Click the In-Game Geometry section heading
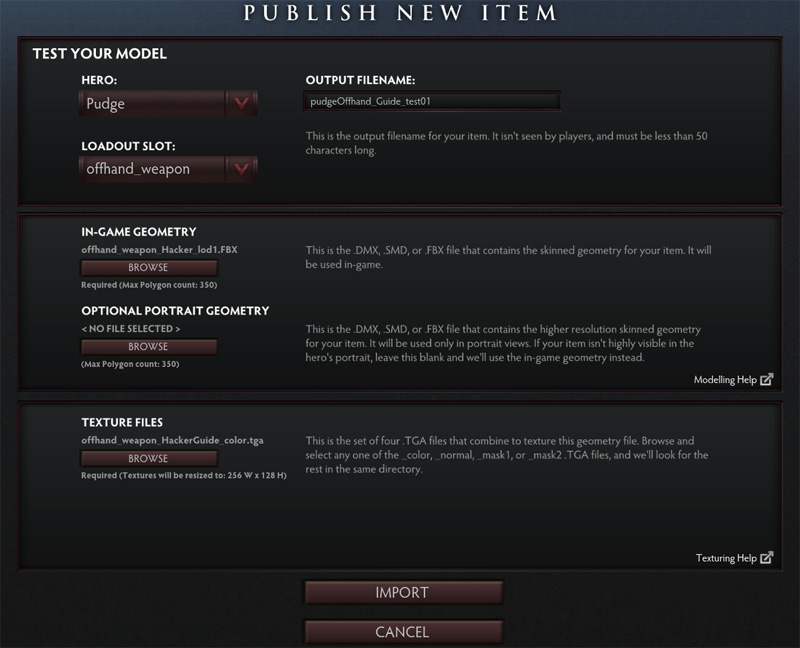Screen dimensions: 800x648 tap(139, 232)
